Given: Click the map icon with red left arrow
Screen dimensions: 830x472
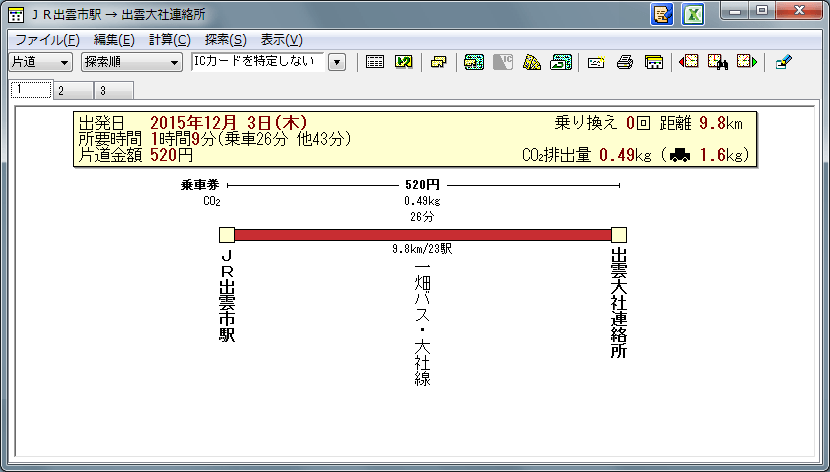Looking at the screenshot, I should point(689,62).
